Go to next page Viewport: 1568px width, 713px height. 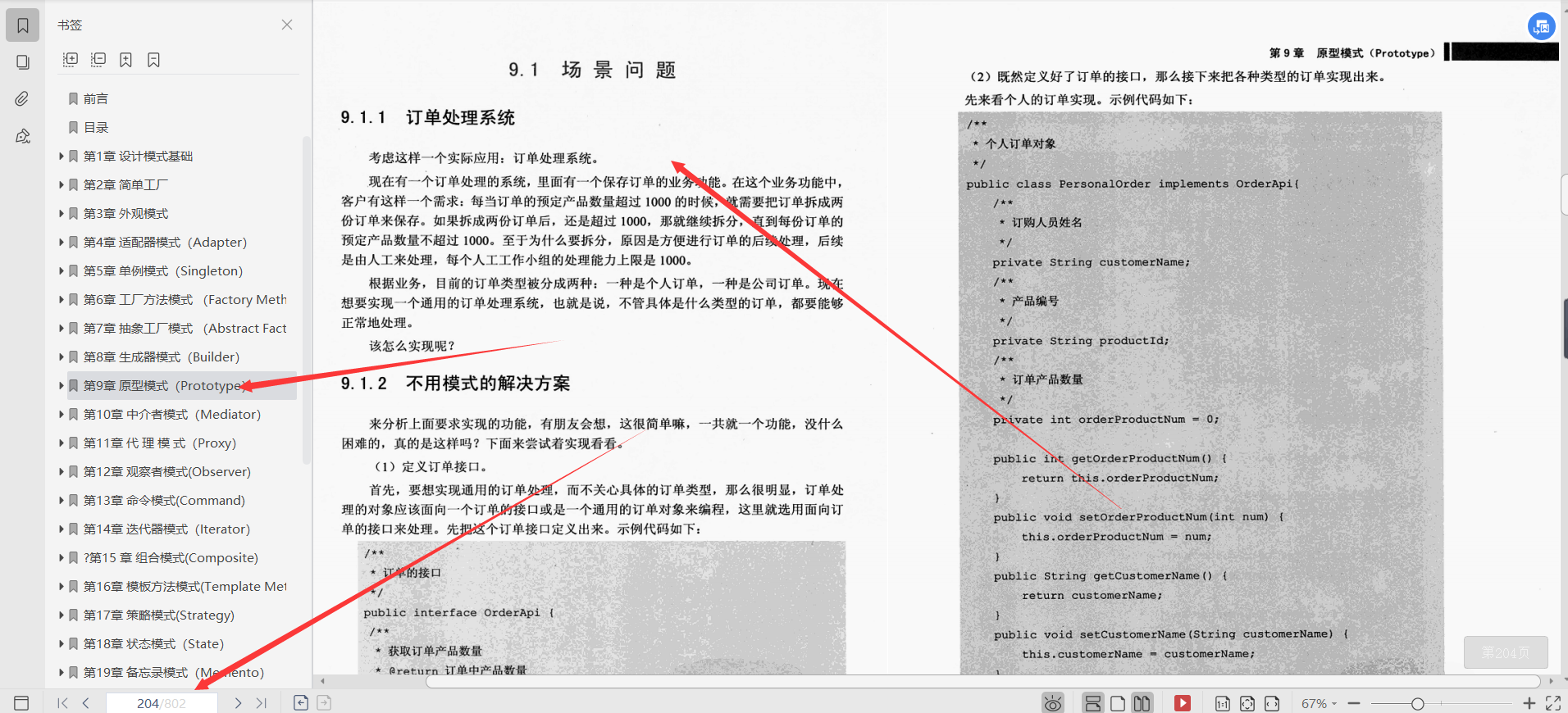click(238, 703)
